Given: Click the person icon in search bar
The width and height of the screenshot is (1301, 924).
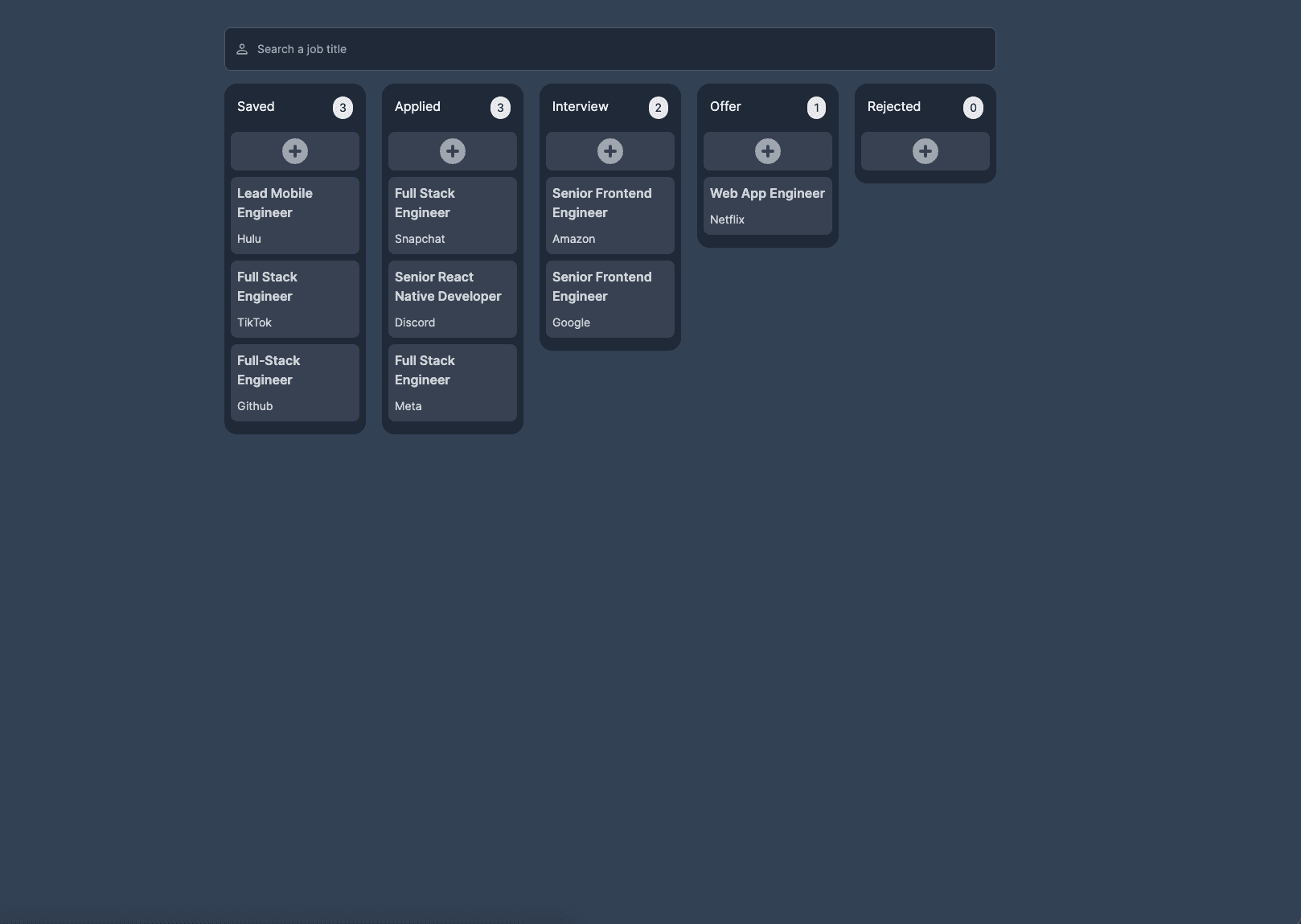Looking at the screenshot, I should point(242,49).
